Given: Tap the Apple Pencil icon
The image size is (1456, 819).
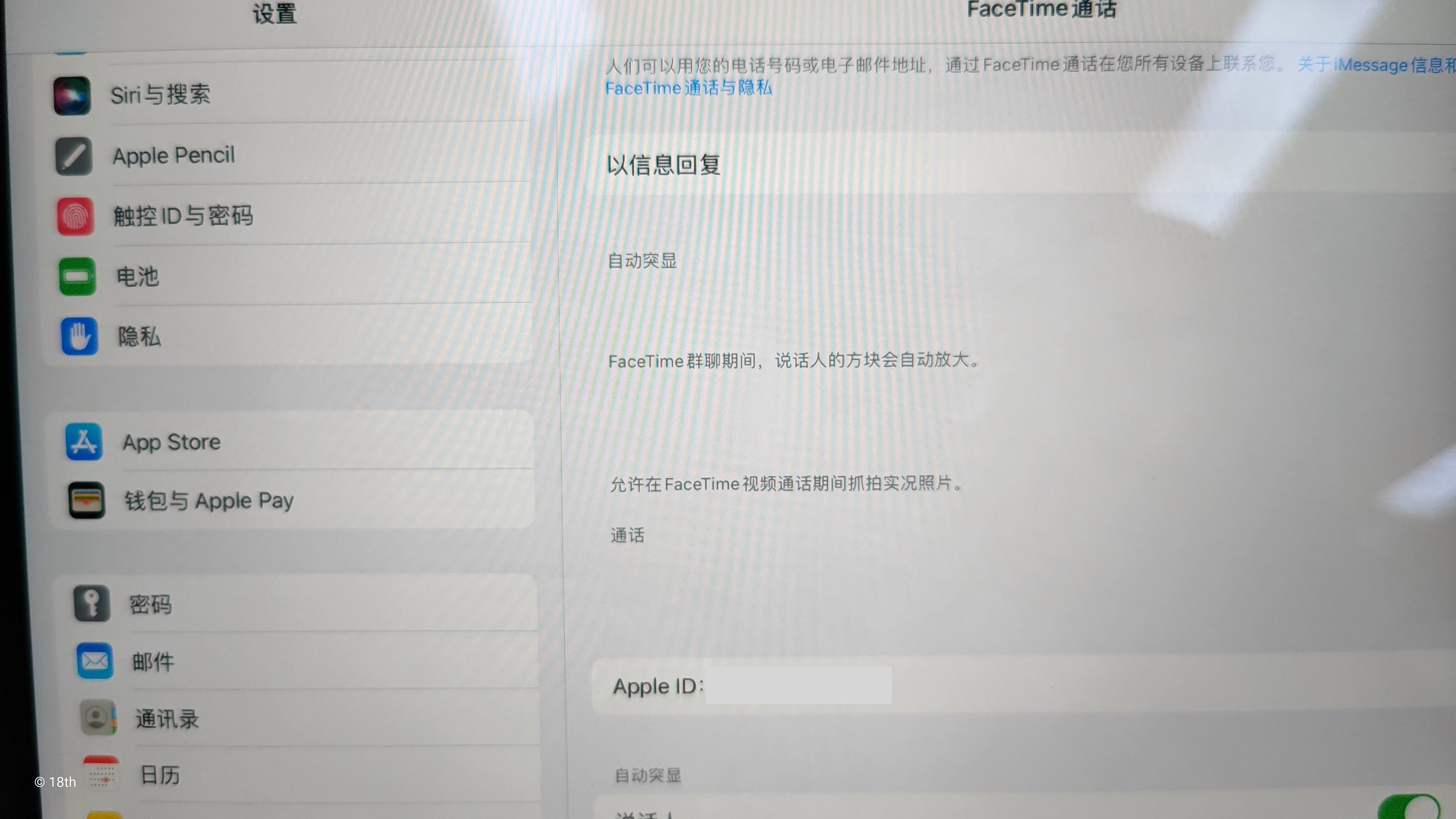Looking at the screenshot, I should click(73, 156).
